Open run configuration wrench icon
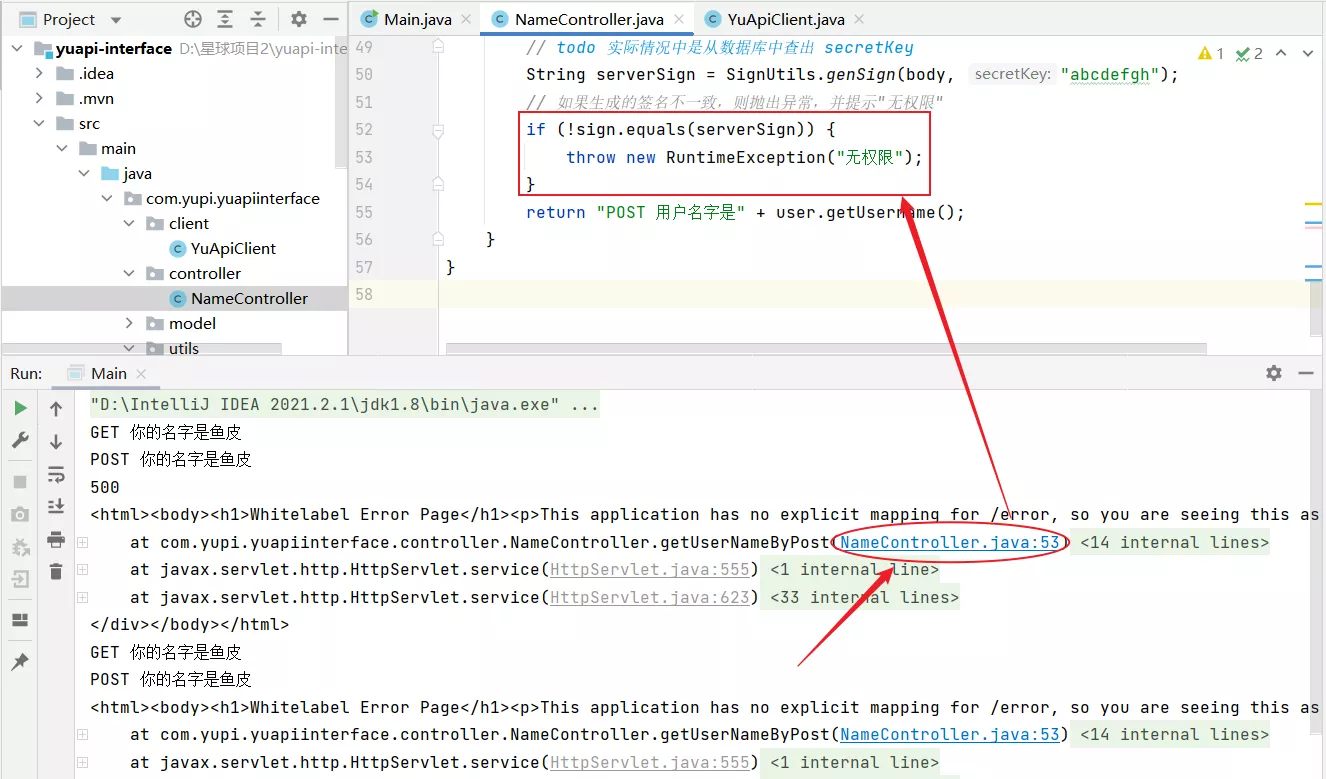This screenshot has height=779, width=1326. (x=20, y=440)
